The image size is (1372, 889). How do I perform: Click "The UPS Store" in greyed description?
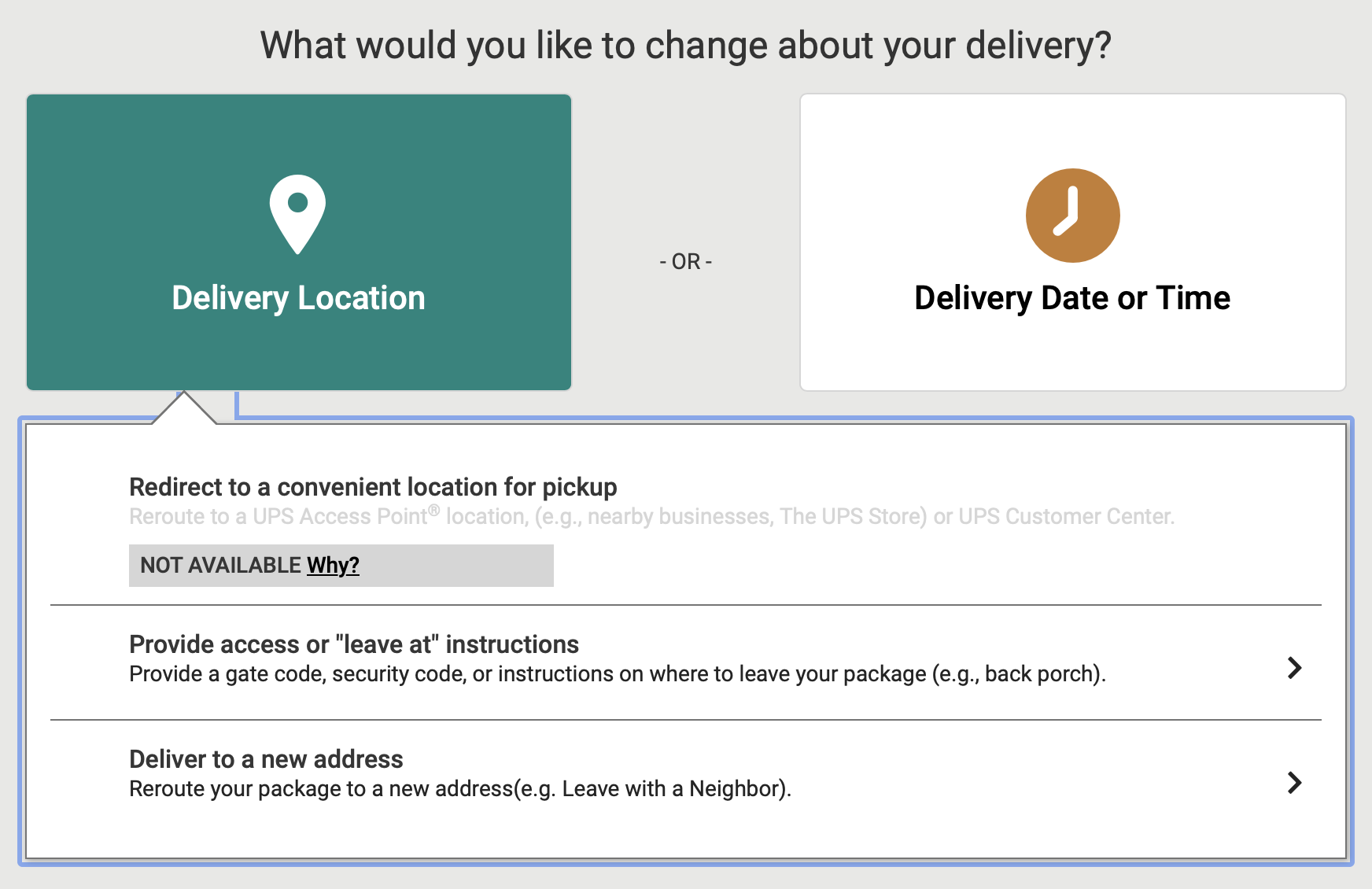pos(853,517)
